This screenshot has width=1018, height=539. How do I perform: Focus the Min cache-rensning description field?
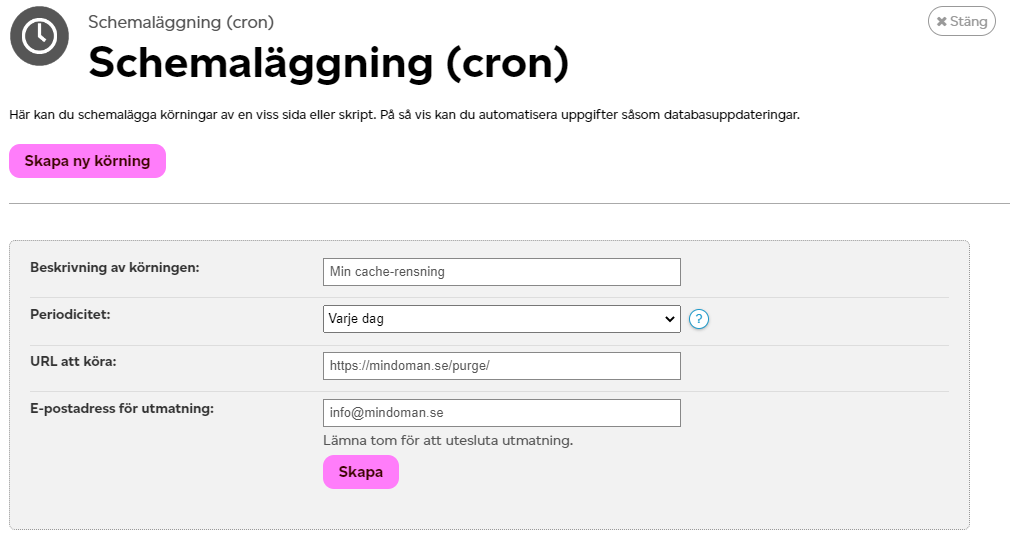point(502,272)
